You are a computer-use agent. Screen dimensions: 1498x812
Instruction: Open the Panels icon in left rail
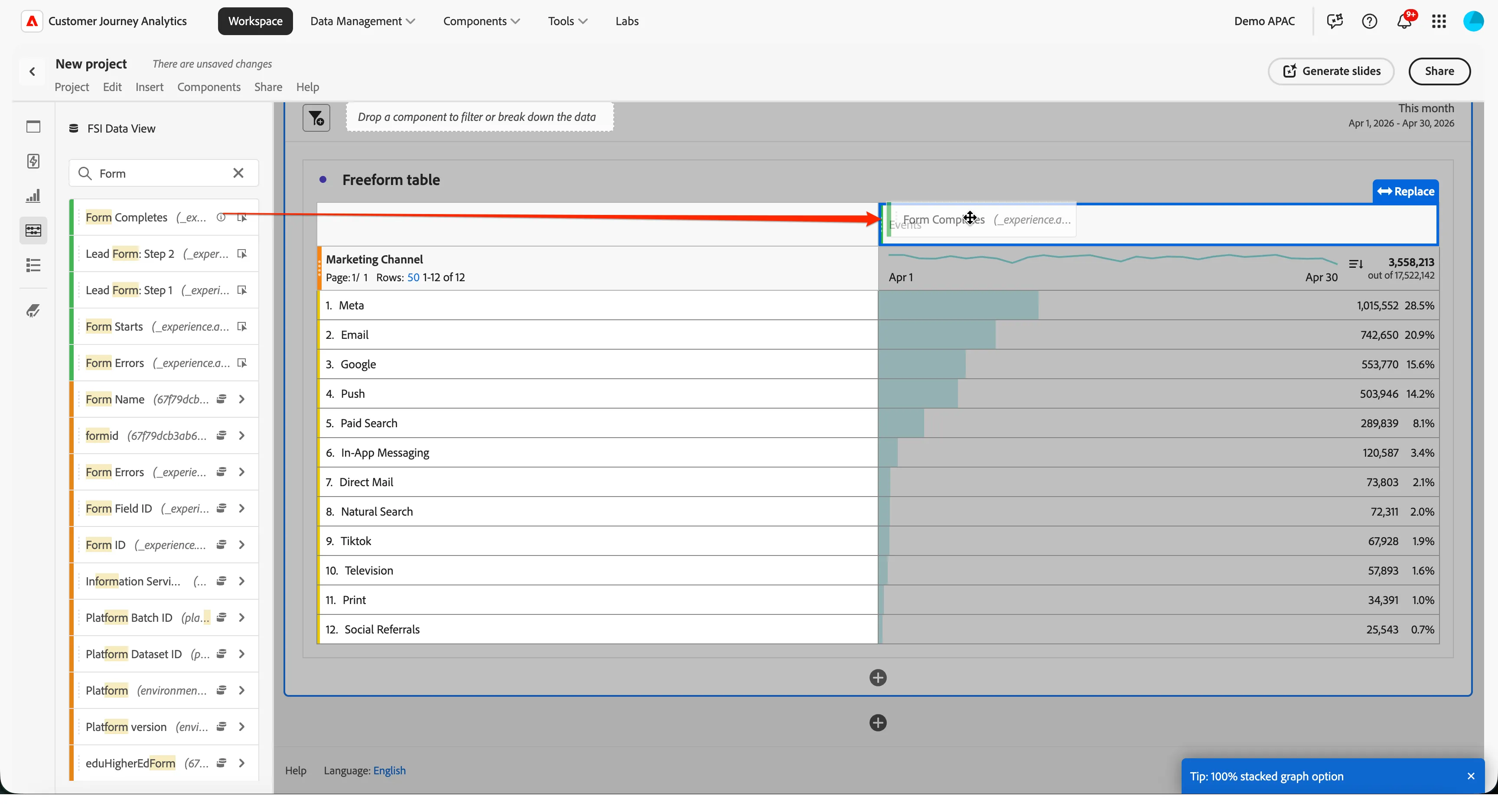click(x=33, y=127)
